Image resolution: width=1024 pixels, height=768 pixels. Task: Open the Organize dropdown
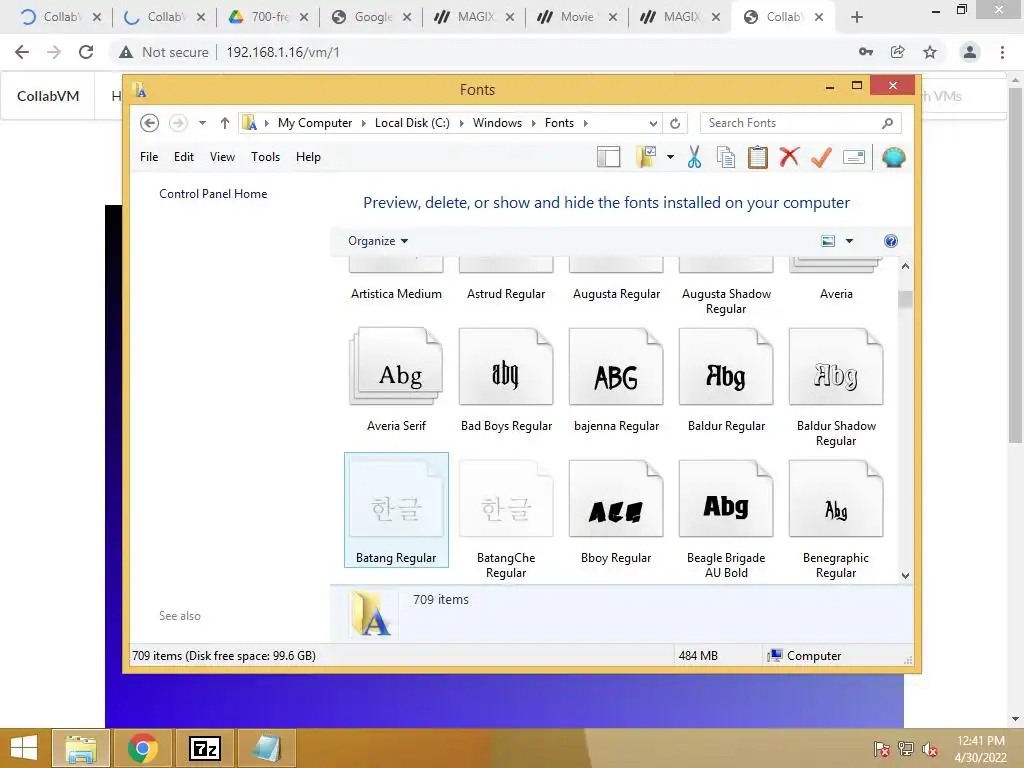coord(377,241)
